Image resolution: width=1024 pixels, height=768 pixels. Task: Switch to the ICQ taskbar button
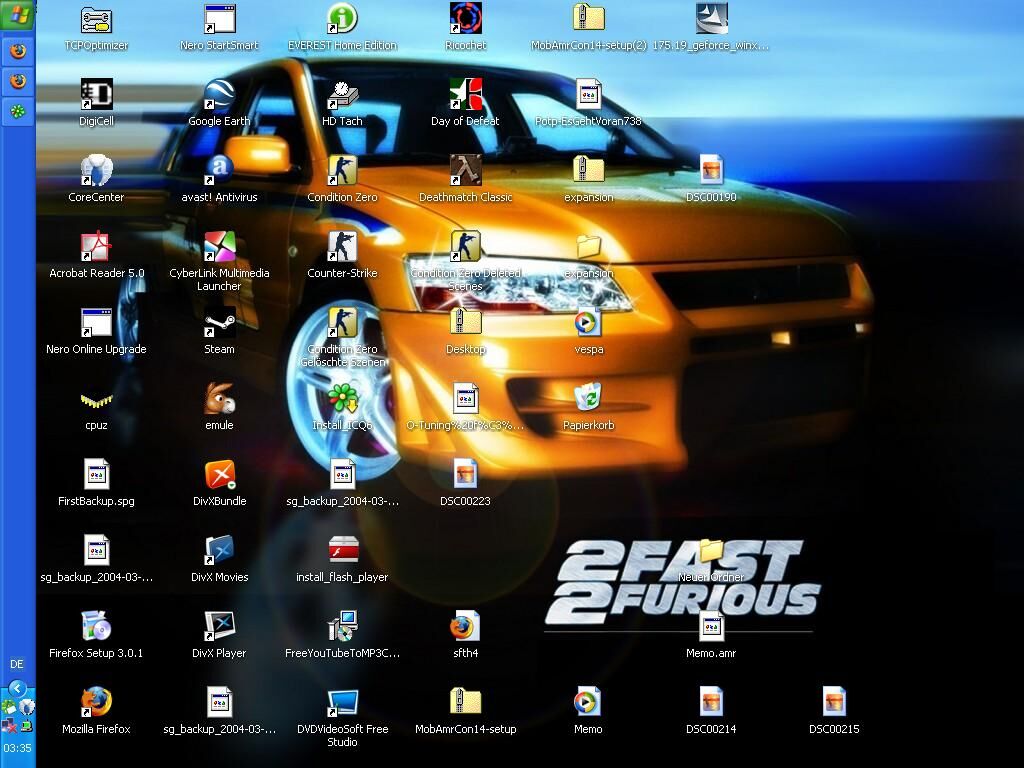(x=17, y=112)
